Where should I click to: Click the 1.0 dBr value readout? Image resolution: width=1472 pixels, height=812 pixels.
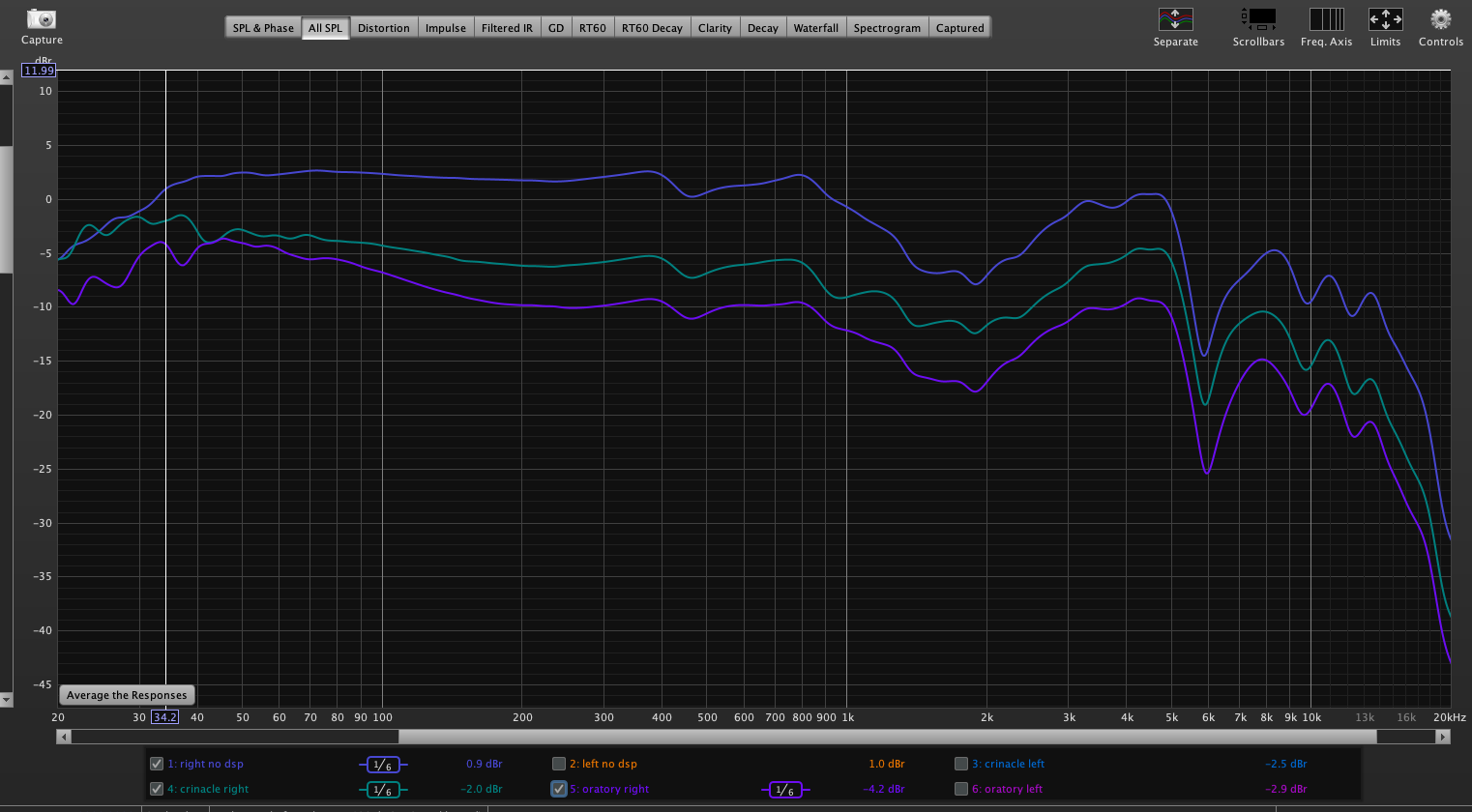887,764
